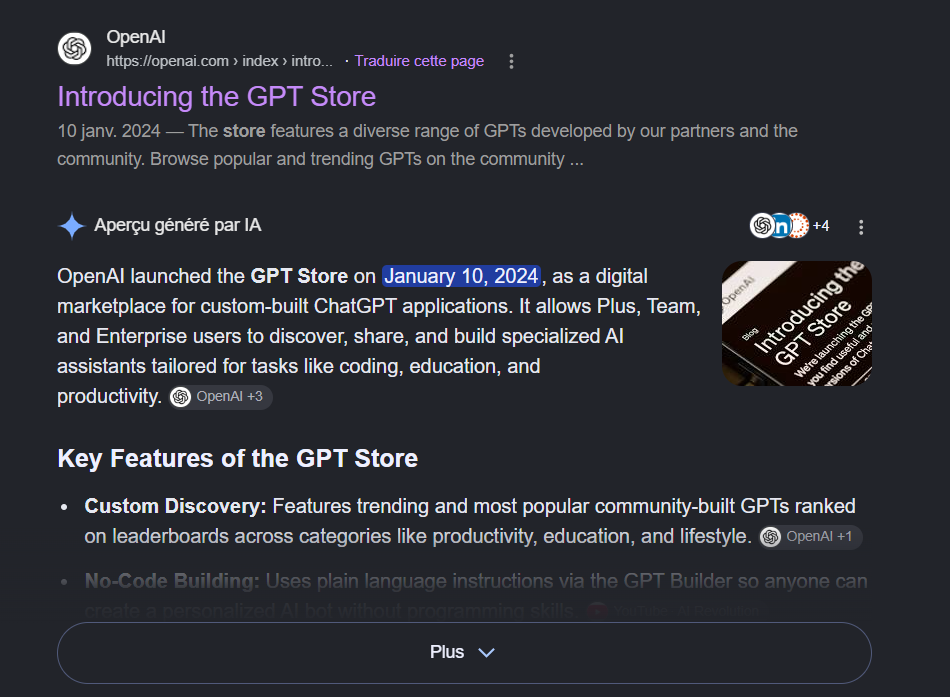Open the three-dot options of Aperçu généré par IA
The width and height of the screenshot is (950, 697).
(861, 227)
